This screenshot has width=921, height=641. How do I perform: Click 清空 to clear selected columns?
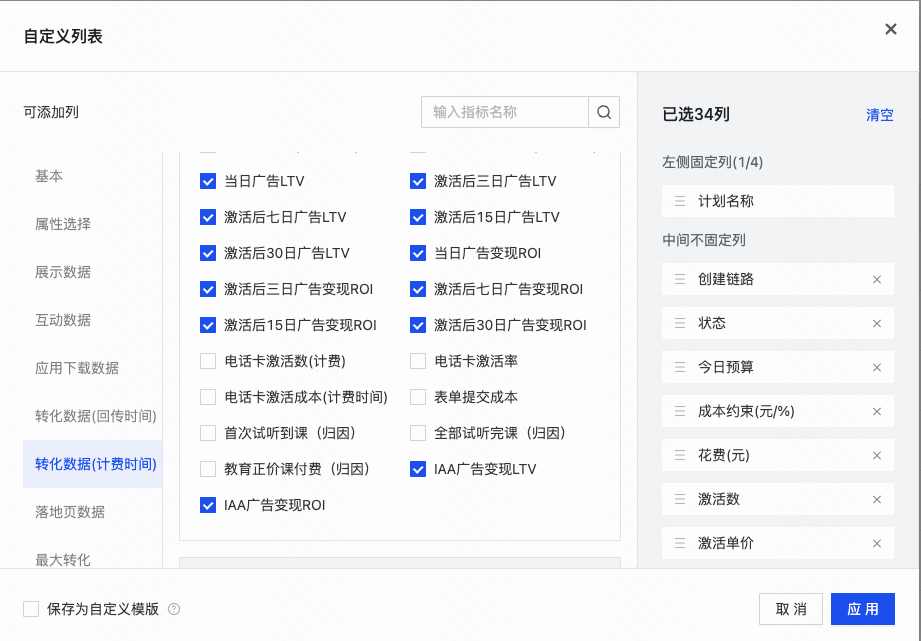pyautogui.click(x=879, y=115)
